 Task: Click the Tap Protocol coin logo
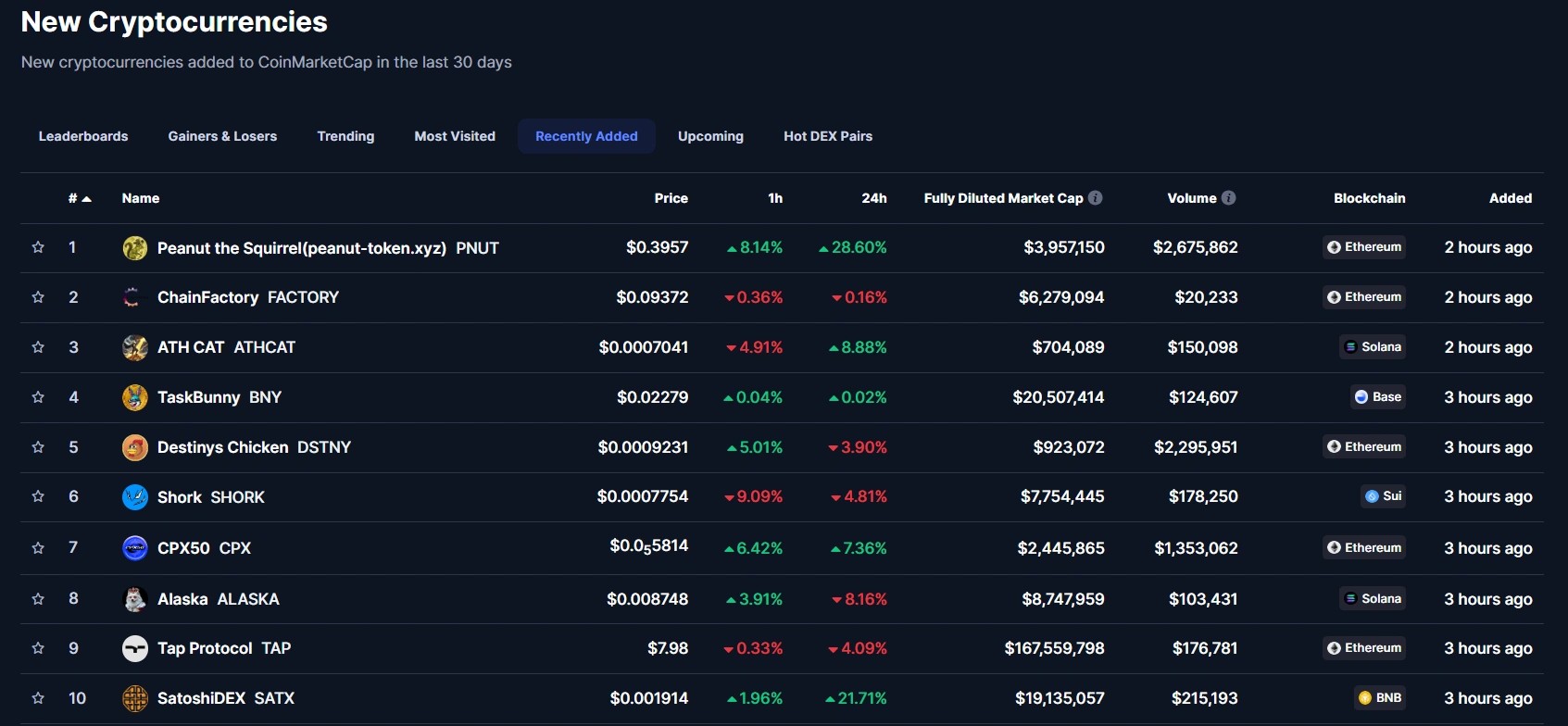(134, 648)
